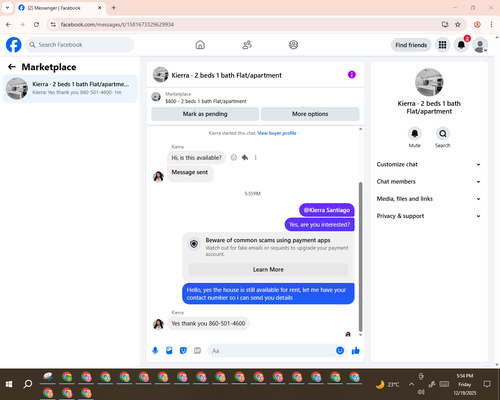React to 'Hi, is this available?' message

[234, 157]
